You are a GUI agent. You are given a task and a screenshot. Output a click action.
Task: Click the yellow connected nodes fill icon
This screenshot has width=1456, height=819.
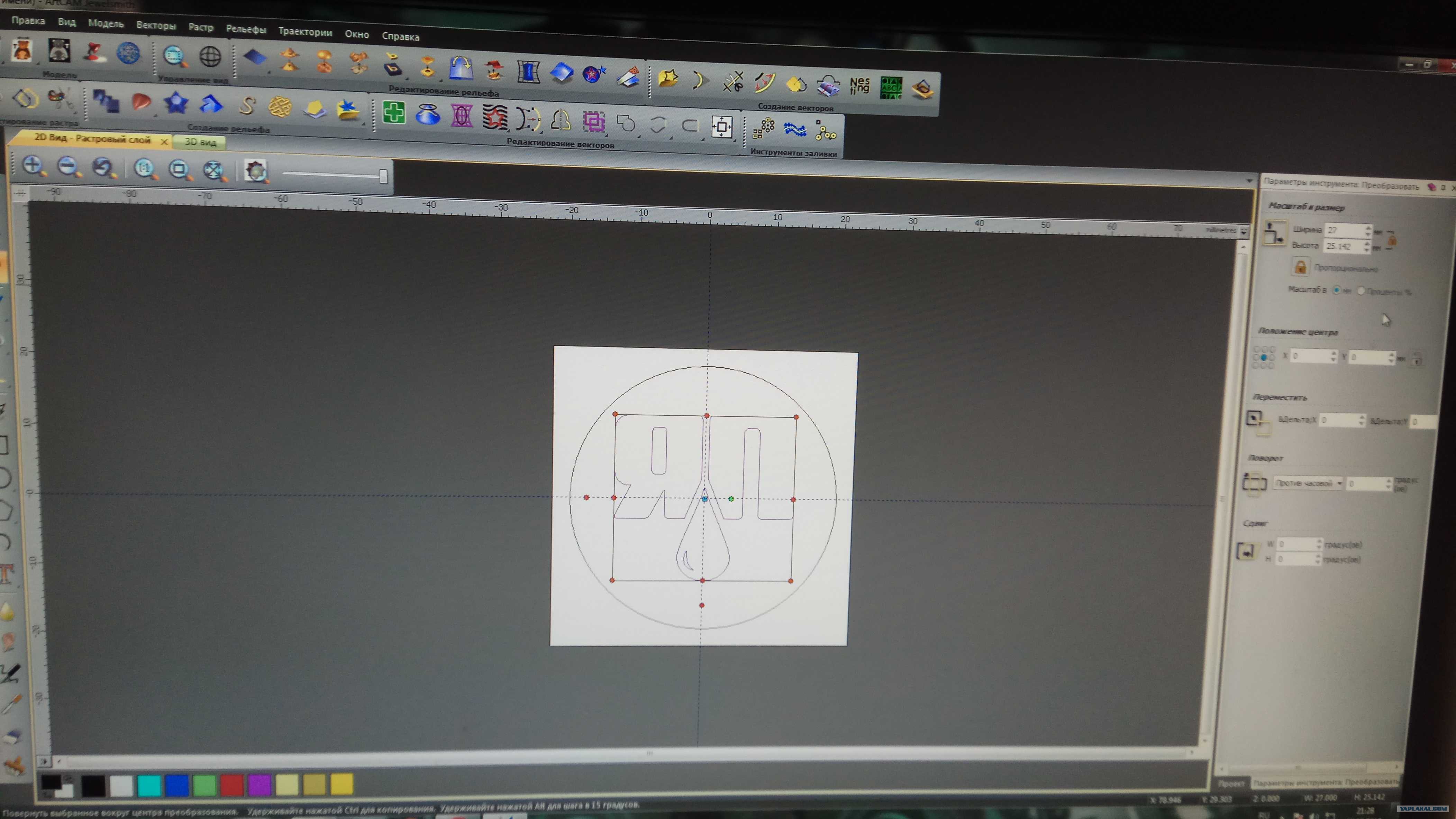click(825, 130)
